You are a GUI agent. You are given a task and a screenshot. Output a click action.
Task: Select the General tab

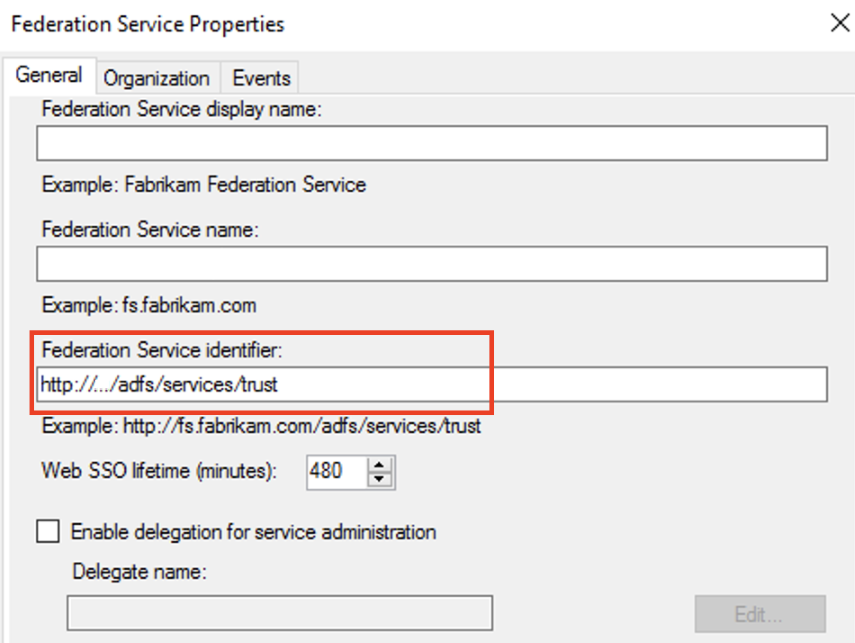[x=49, y=76]
